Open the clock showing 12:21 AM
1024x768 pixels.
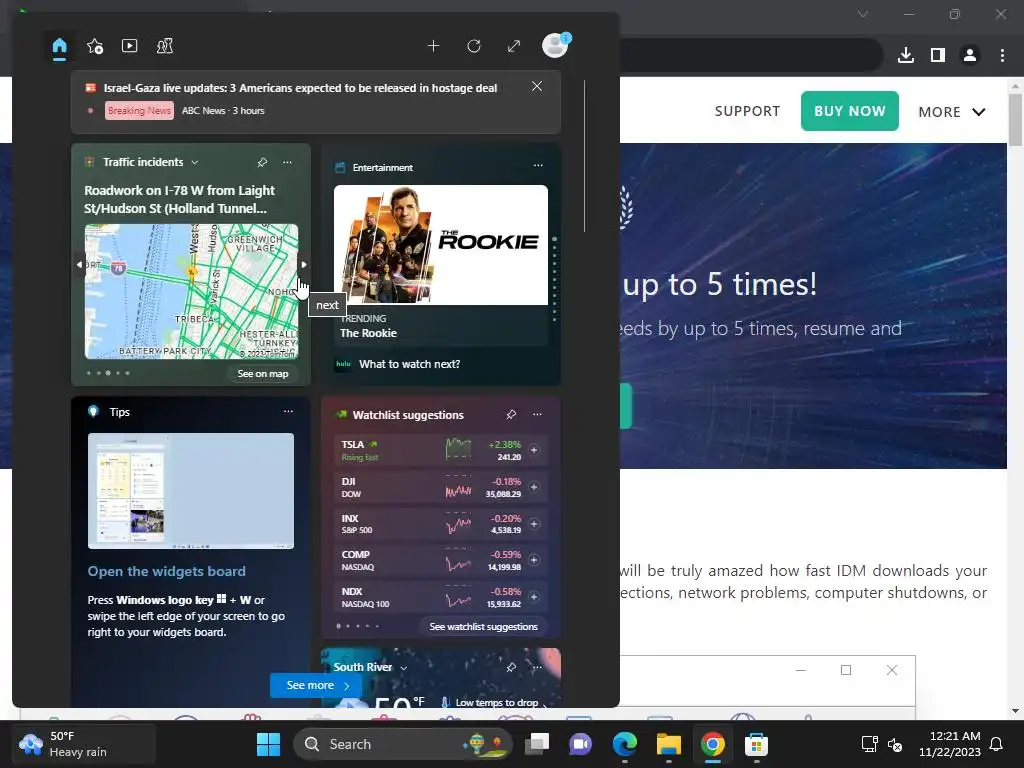point(950,744)
